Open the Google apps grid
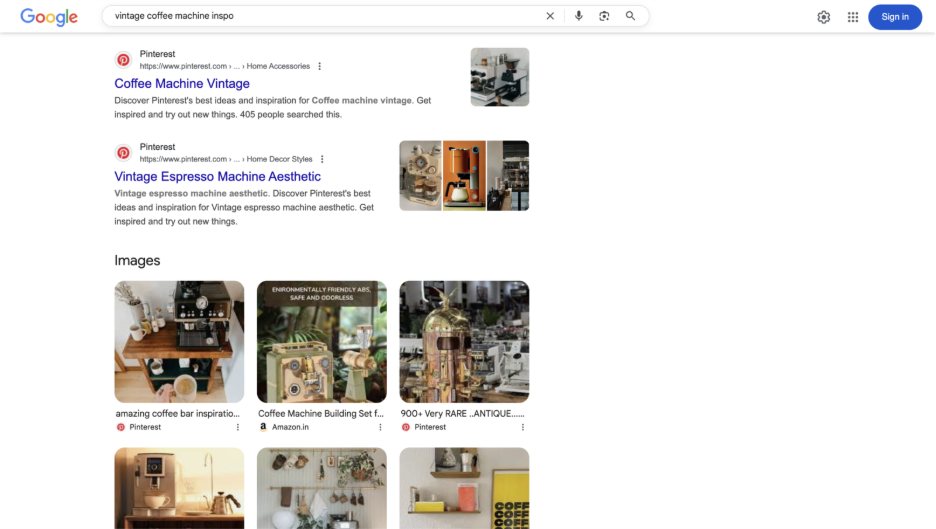Image resolution: width=936 pixels, height=529 pixels. tap(852, 17)
